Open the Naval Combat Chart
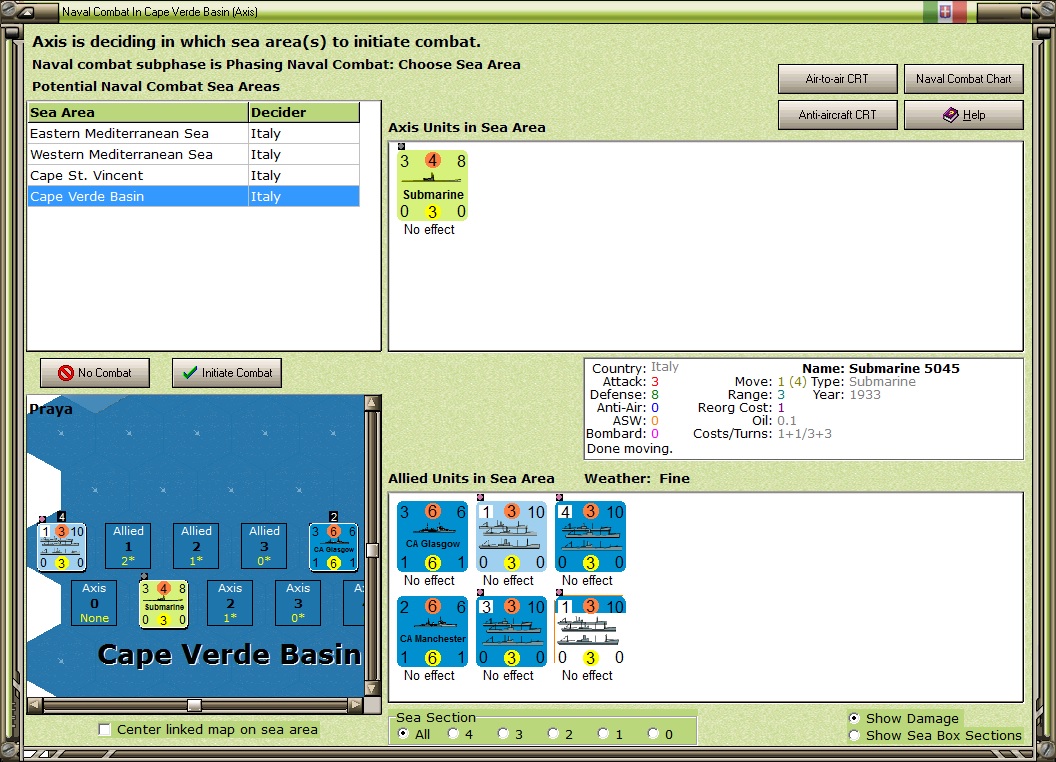 pyautogui.click(x=964, y=79)
